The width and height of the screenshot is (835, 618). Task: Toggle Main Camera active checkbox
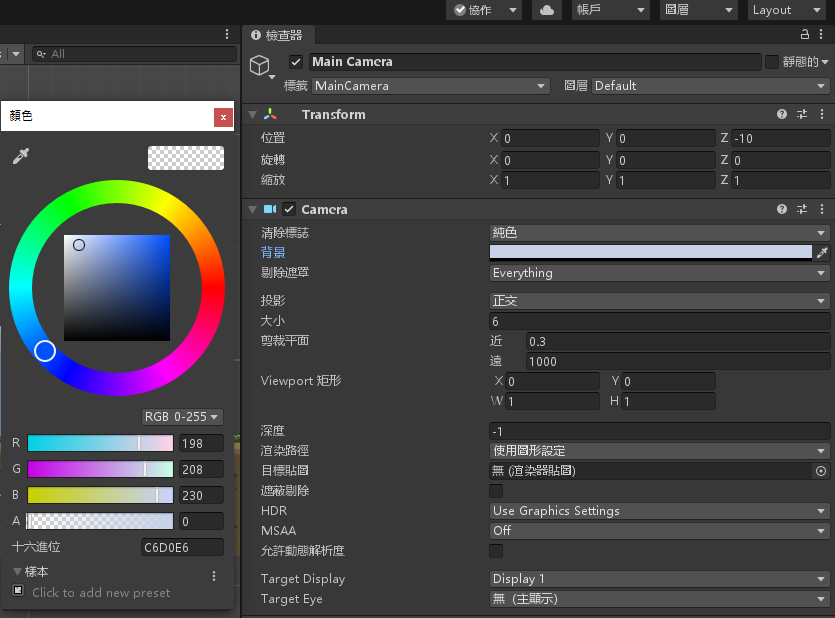tap(295, 62)
